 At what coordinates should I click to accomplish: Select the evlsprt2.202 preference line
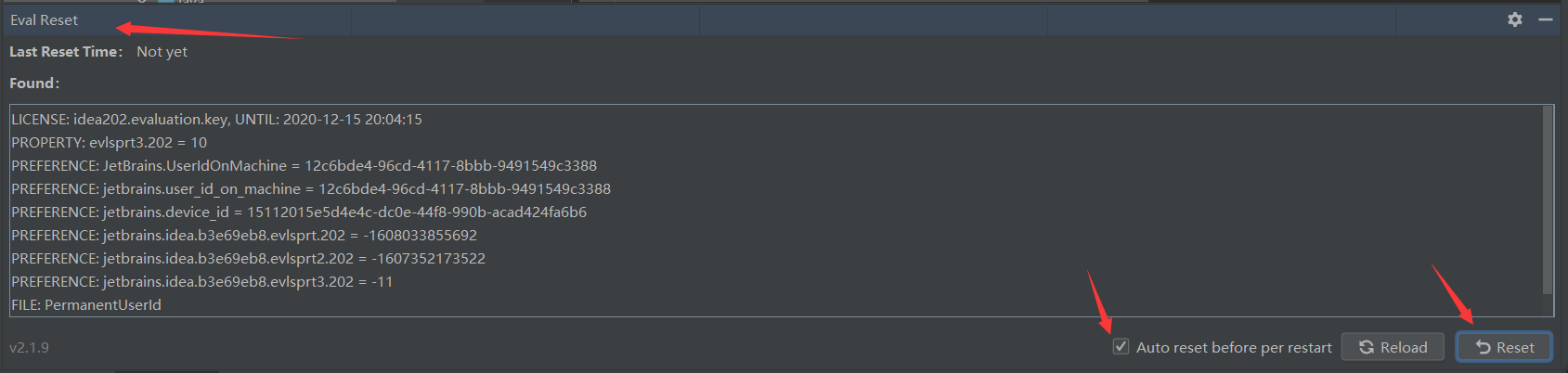click(248, 259)
